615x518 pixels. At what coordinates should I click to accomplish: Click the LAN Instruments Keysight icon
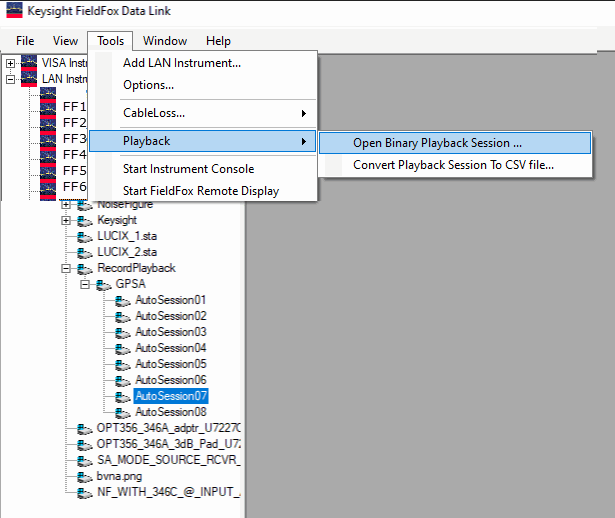29,78
